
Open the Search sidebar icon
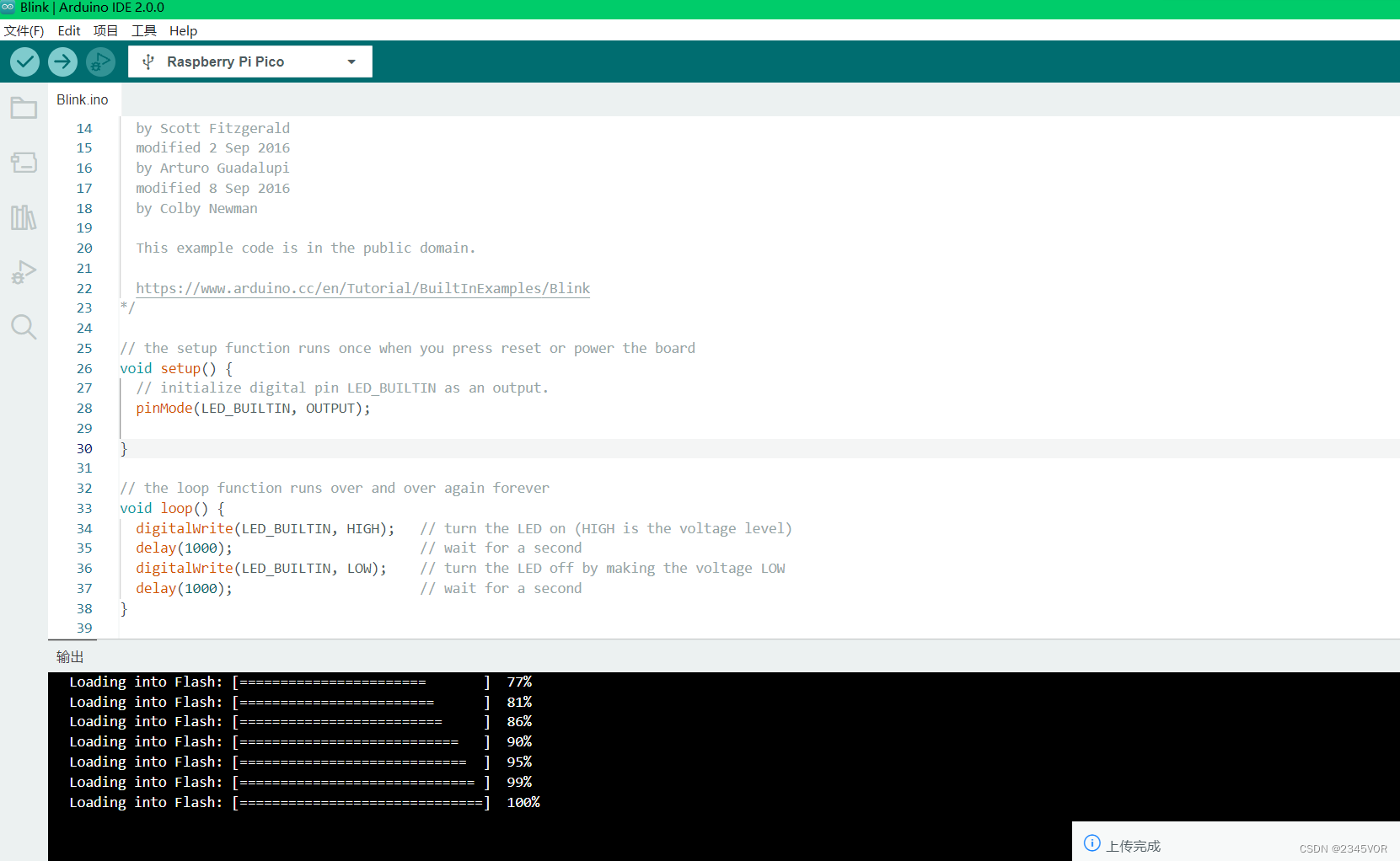point(23,327)
